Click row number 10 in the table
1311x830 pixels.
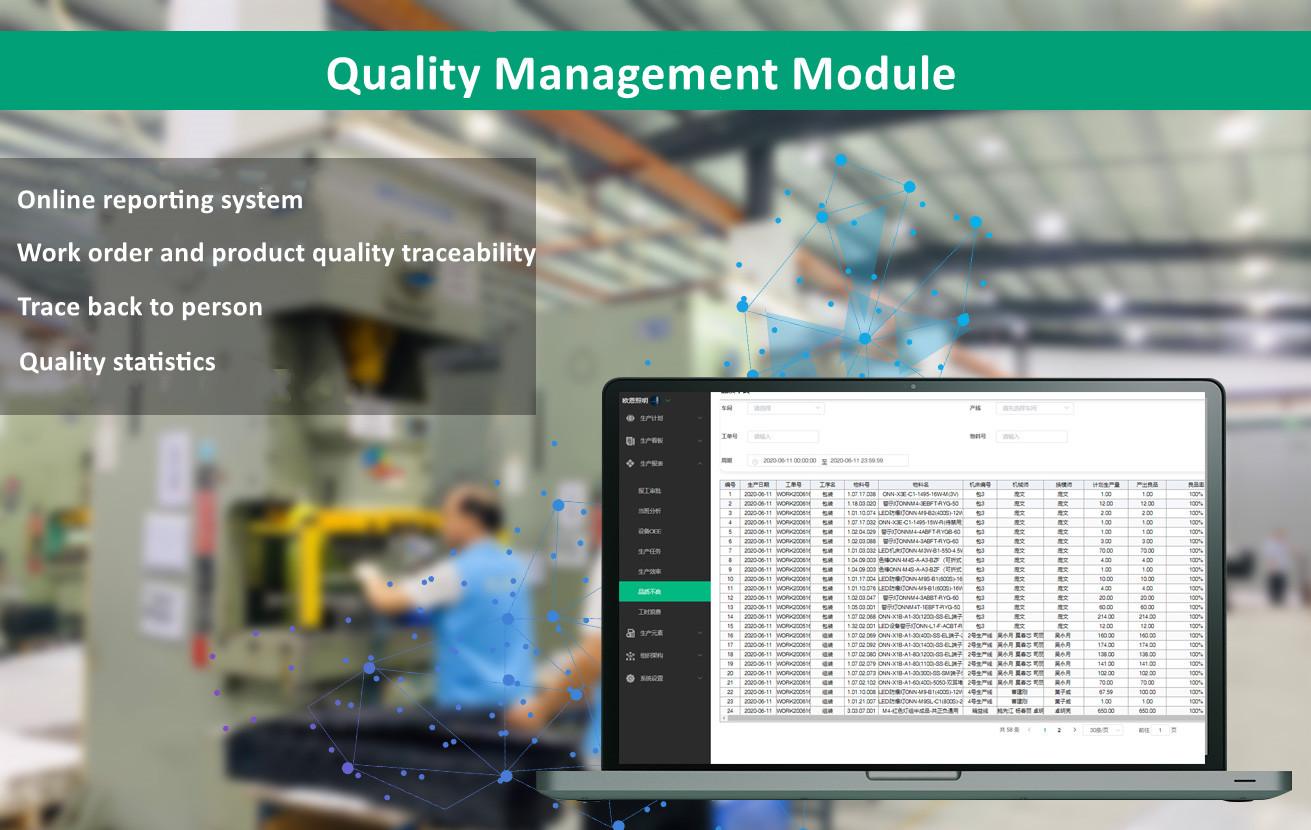[730, 579]
